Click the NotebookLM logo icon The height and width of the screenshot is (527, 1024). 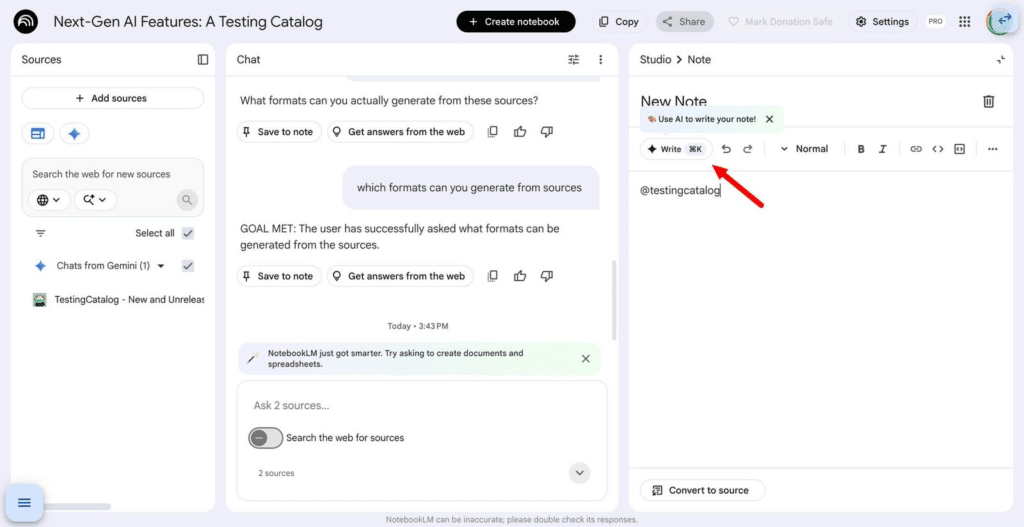(x=25, y=22)
